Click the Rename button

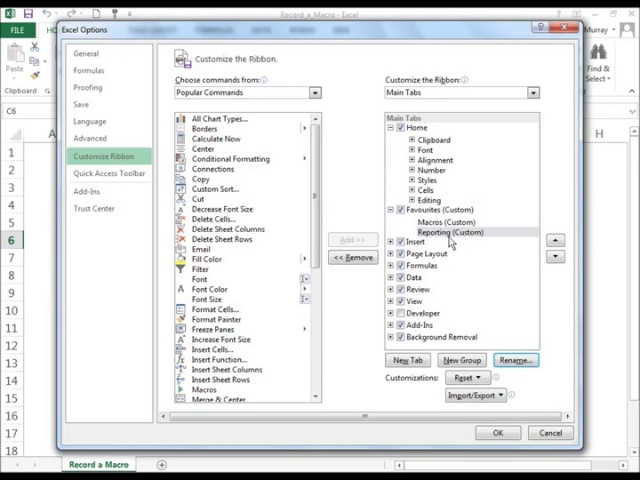516,360
